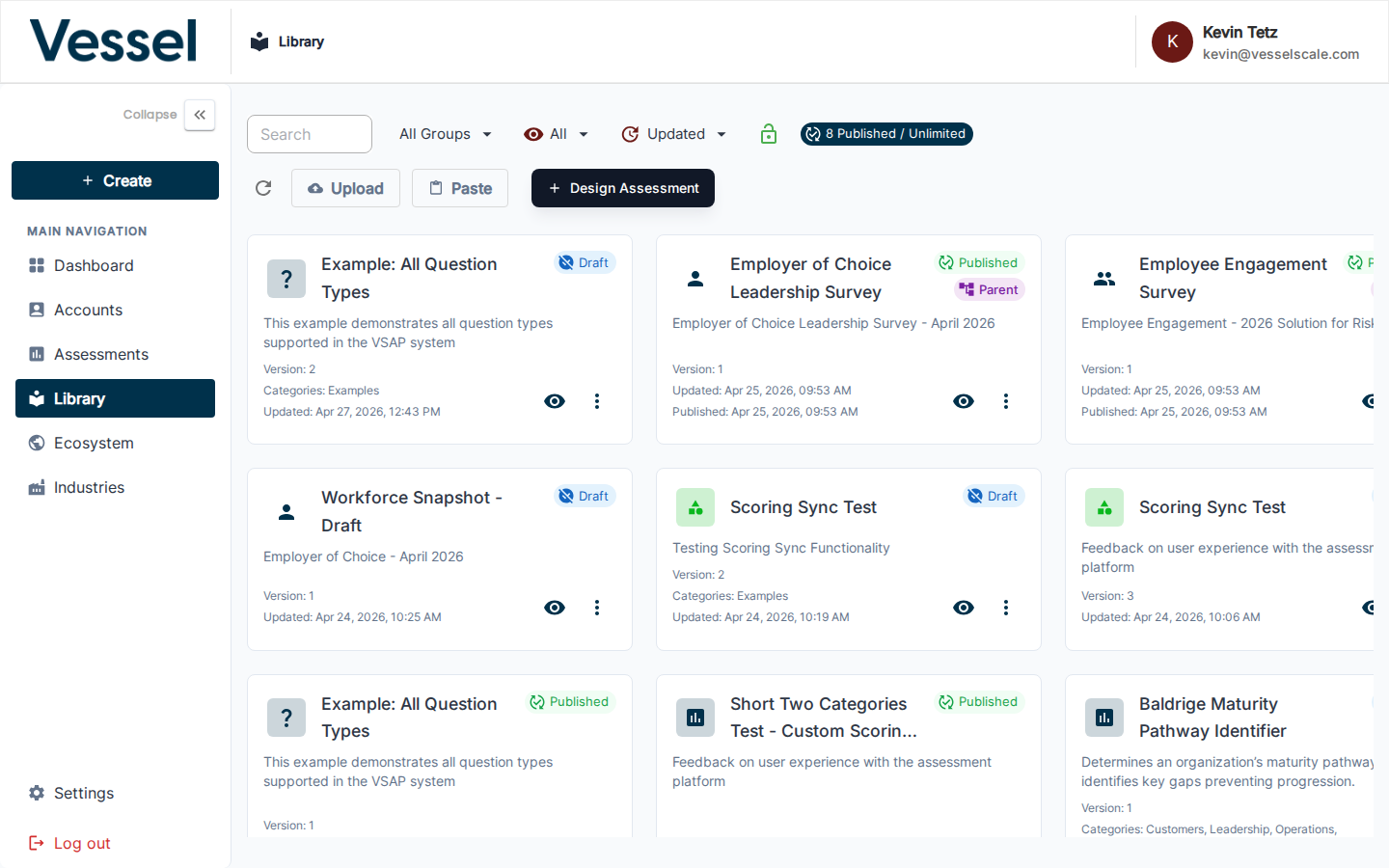Click the Published badge on the Employer of Choice Leadership Survey card

coord(978,262)
